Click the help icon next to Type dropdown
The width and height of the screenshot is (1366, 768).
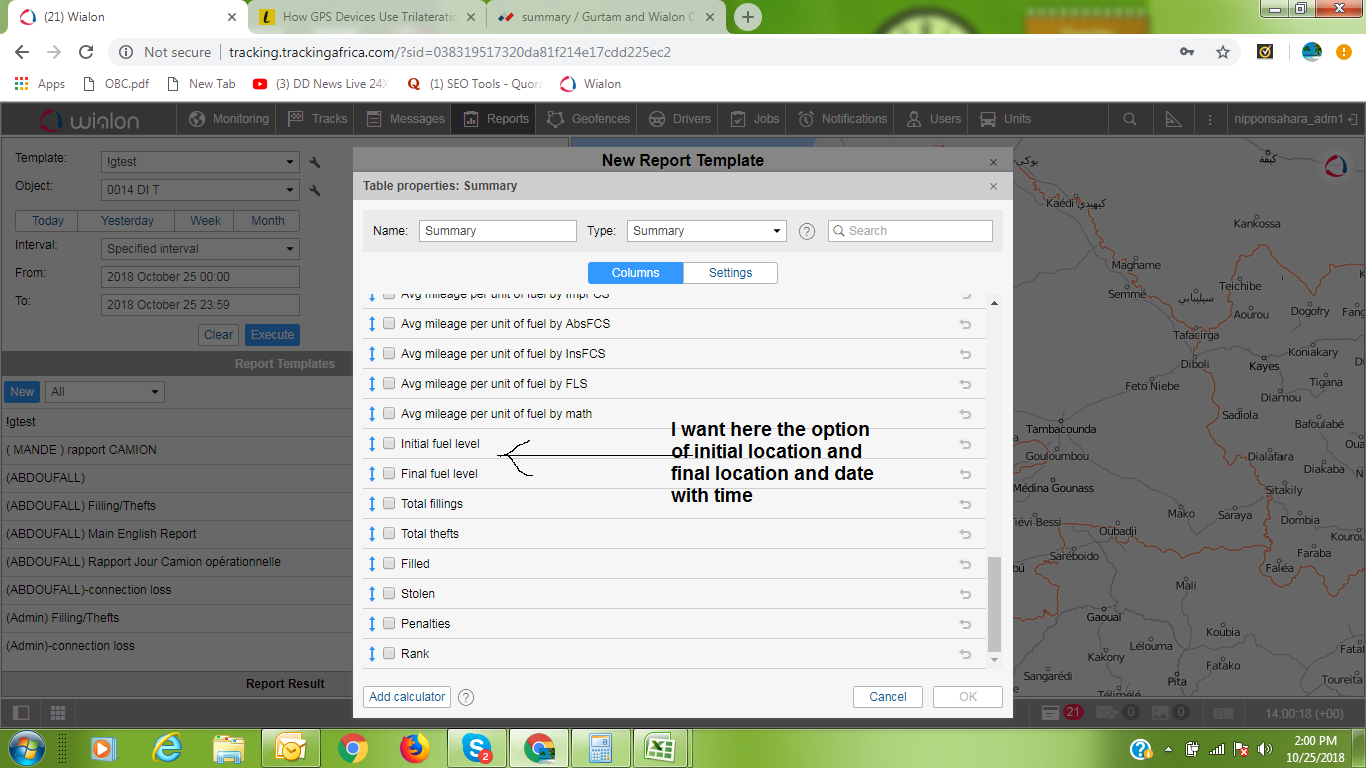pyautogui.click(x=807, y=231)
